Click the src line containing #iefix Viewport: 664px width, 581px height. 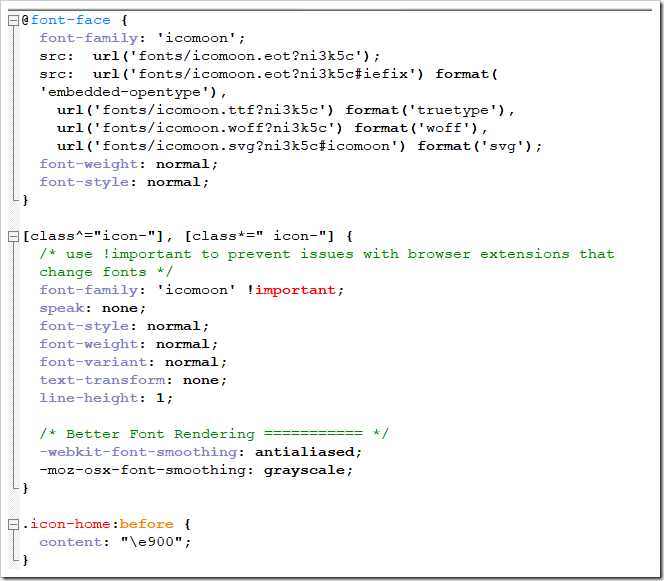(x=268, y=74)
